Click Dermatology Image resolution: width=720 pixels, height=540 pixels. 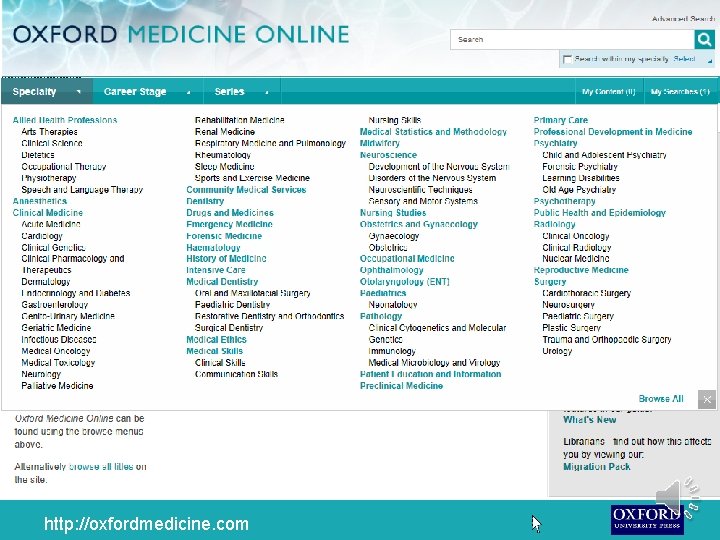(45, 281)
